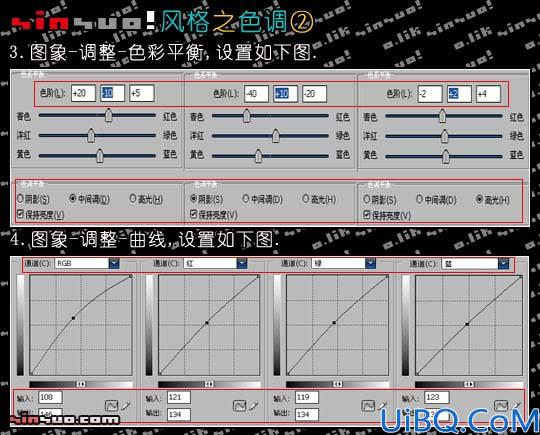This screenshot has height=435, width=540.
Task: Choose 中间调(D) in the -2 color balance panel
Action: [436, 200]
